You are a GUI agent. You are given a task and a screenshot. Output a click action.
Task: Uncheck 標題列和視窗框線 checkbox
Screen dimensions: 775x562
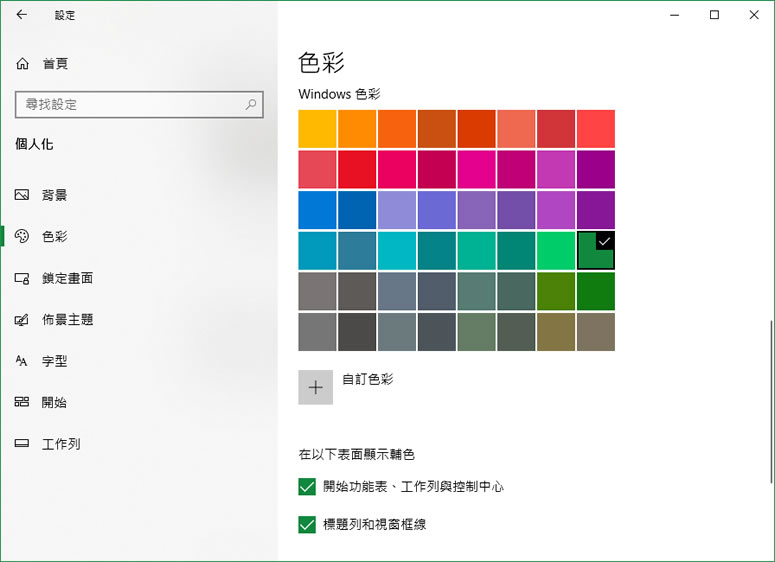click(x=307, y=524)
